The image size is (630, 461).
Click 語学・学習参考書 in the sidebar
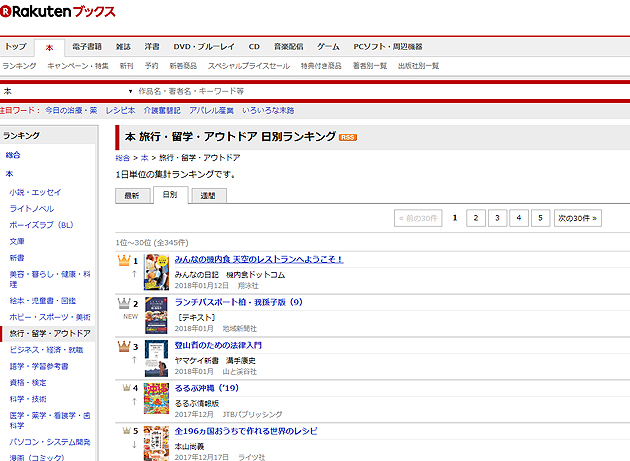coord(39,367)
